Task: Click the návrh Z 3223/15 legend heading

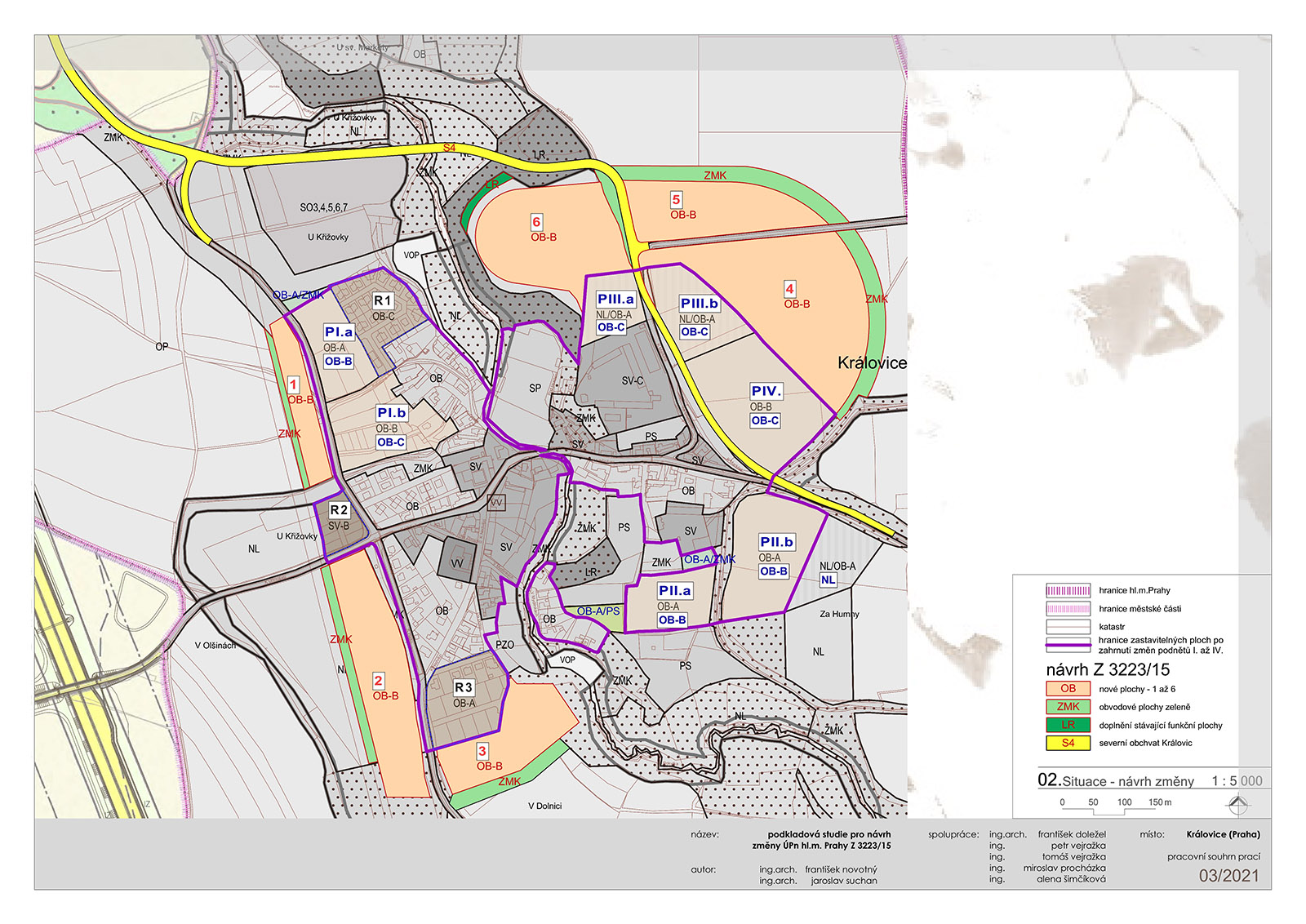Action: [1108, 670]
